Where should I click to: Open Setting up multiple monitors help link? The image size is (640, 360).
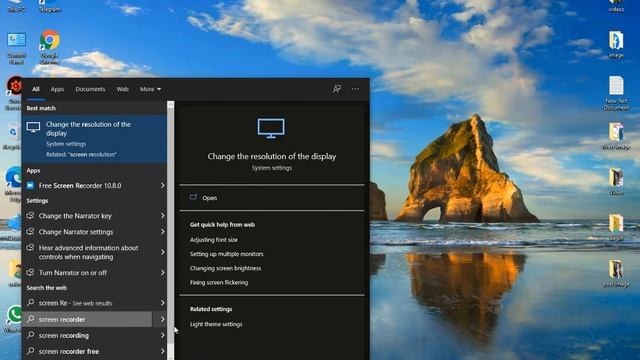tap(227, 254)
